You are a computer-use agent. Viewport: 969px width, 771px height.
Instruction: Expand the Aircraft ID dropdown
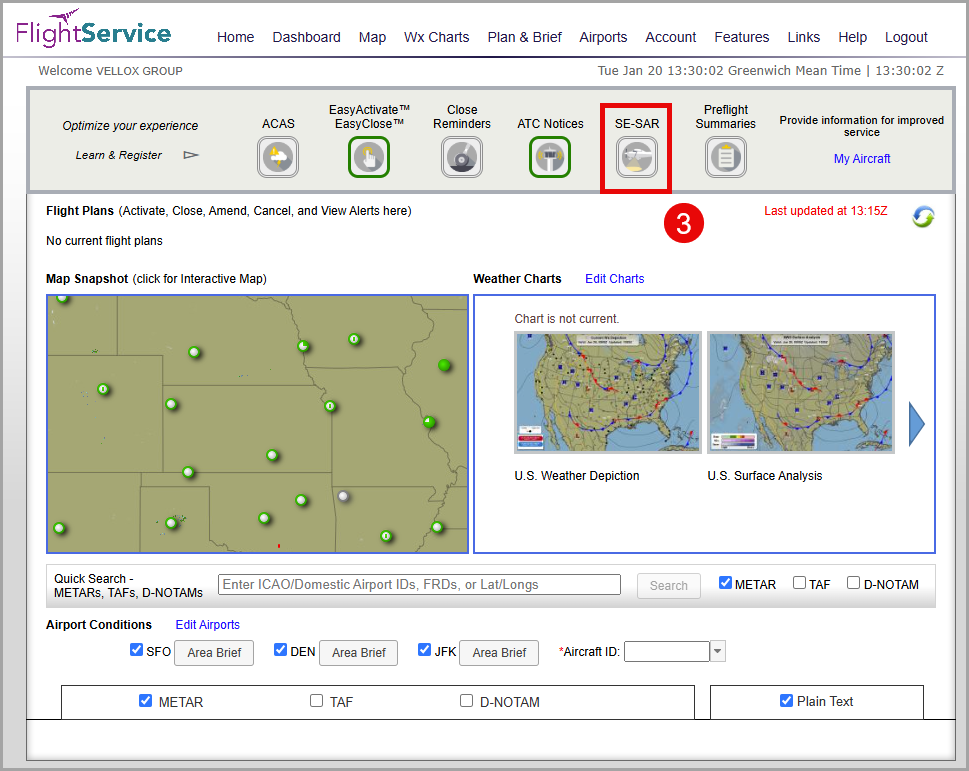pos(718,652)
